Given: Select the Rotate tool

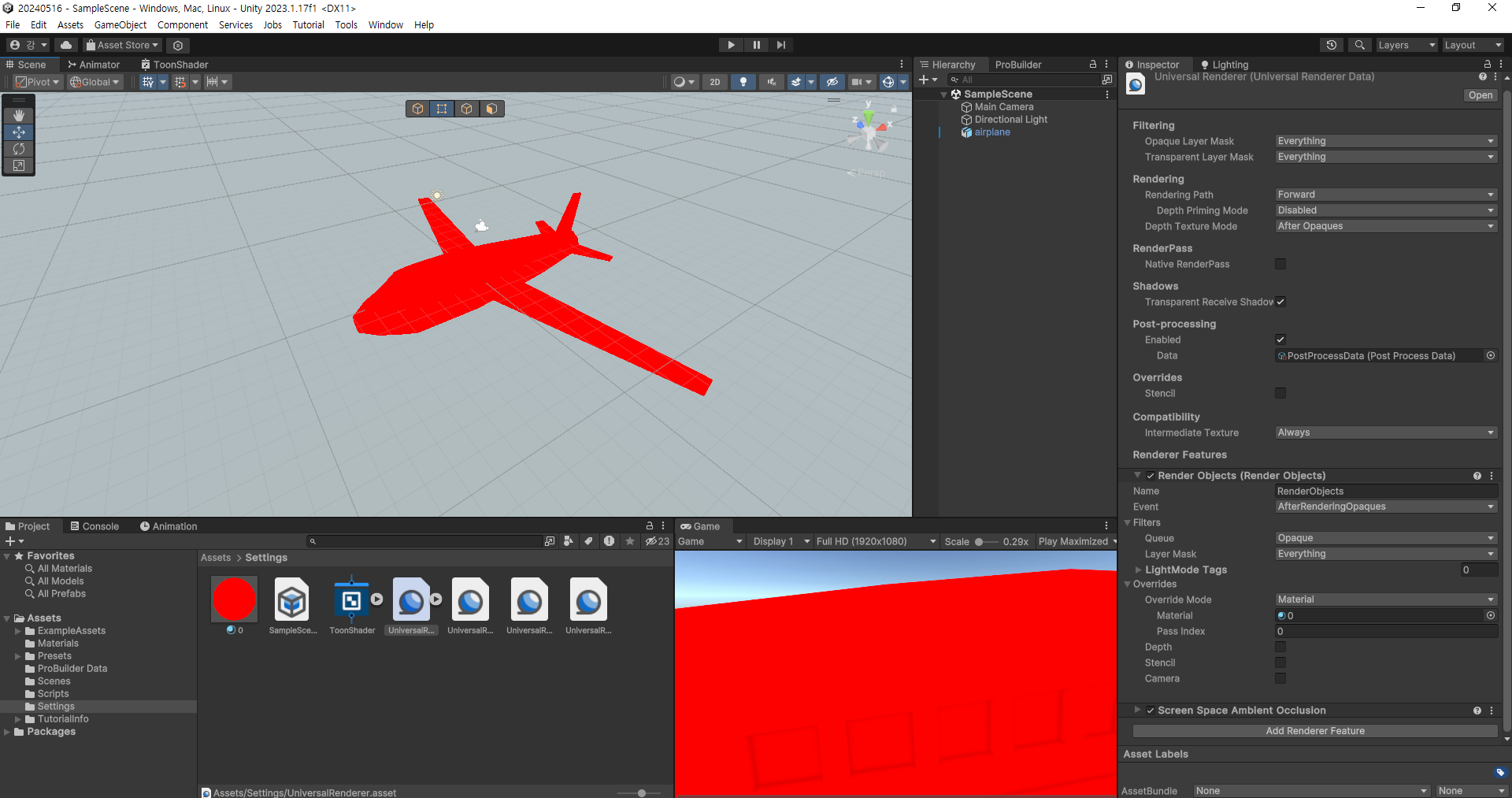Looking at the screenshot, I should point(19,148).
